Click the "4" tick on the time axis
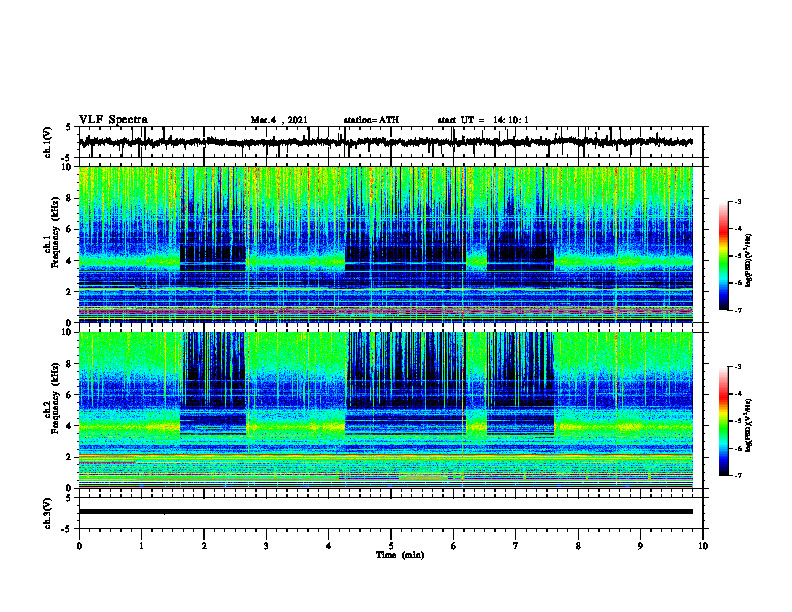 pyautogui.click(x=329, y=546)
